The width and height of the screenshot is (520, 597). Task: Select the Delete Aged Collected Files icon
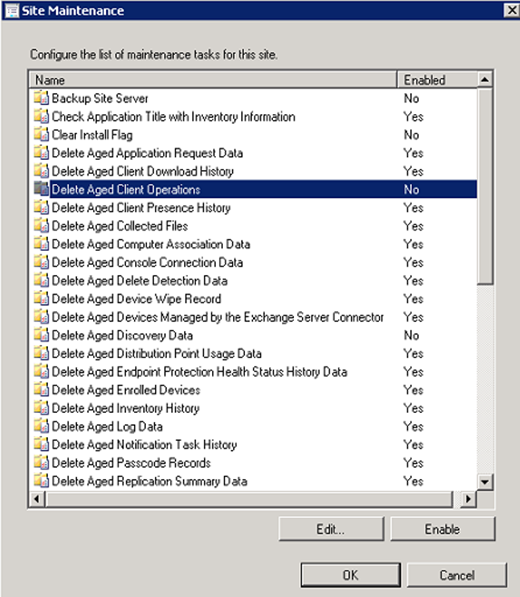click(x=41, y=225)
